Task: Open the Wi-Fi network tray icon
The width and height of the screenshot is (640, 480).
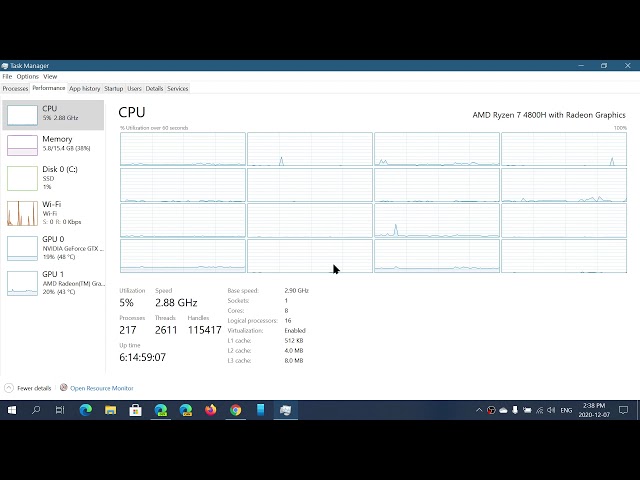Action: click(x=539, y=410)
